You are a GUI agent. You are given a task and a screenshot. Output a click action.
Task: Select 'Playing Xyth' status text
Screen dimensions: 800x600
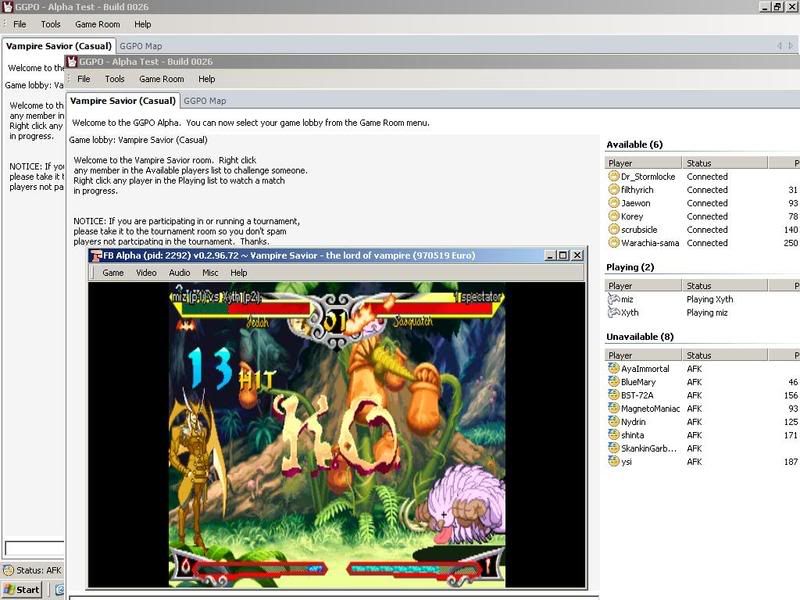pyautogui.click(x=710, y=299)
